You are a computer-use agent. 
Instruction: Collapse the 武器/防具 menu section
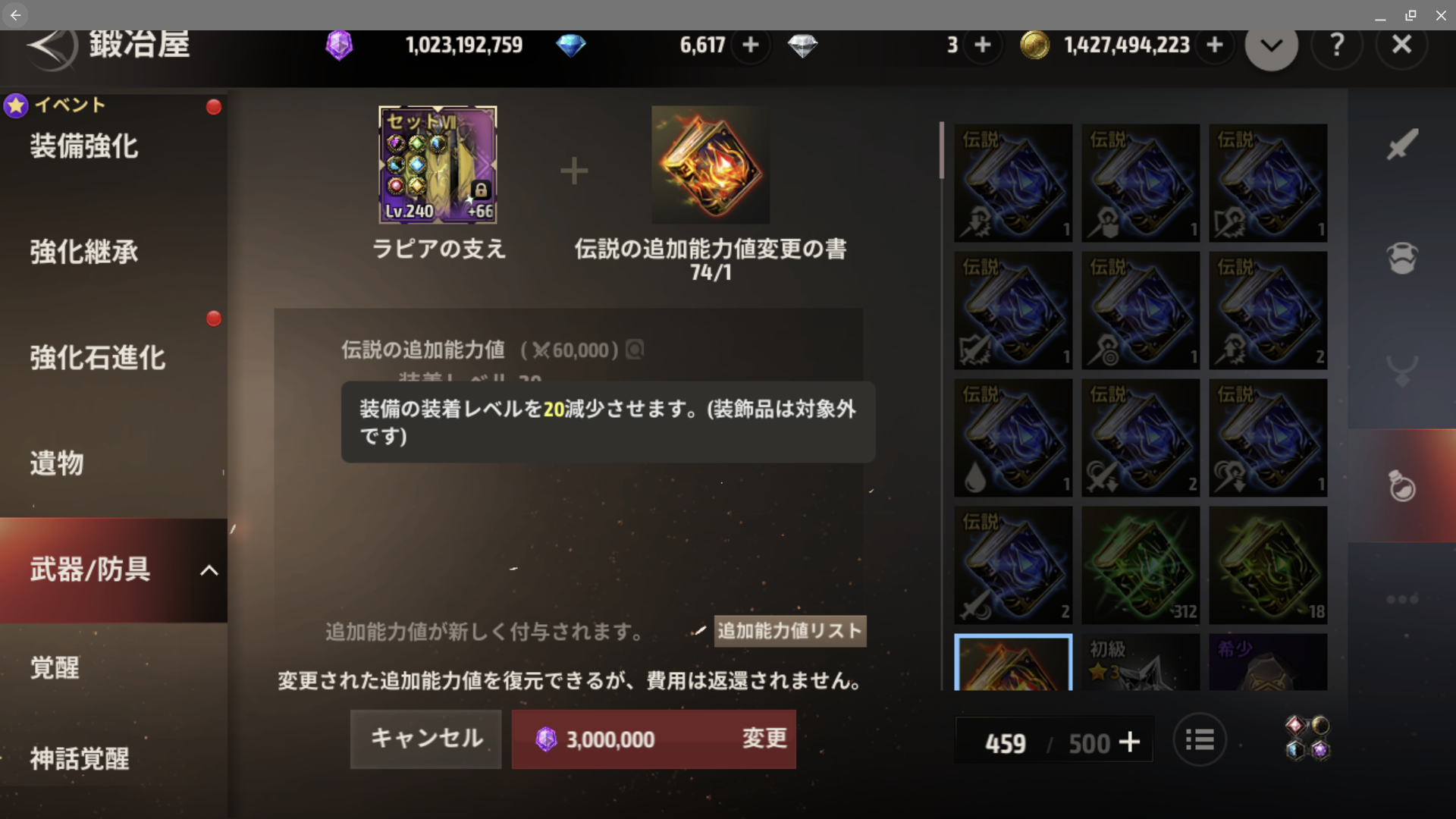pos(209,570)
